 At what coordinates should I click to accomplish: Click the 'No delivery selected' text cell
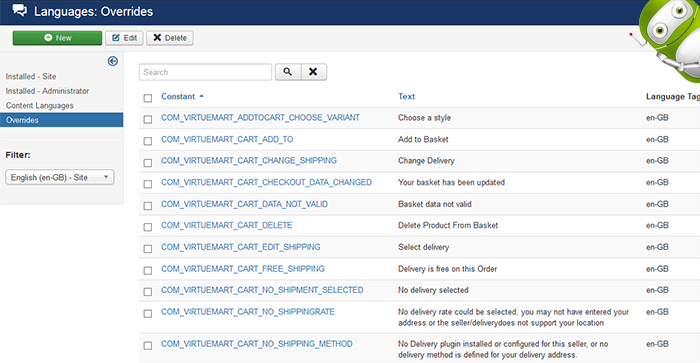point(433,290)
